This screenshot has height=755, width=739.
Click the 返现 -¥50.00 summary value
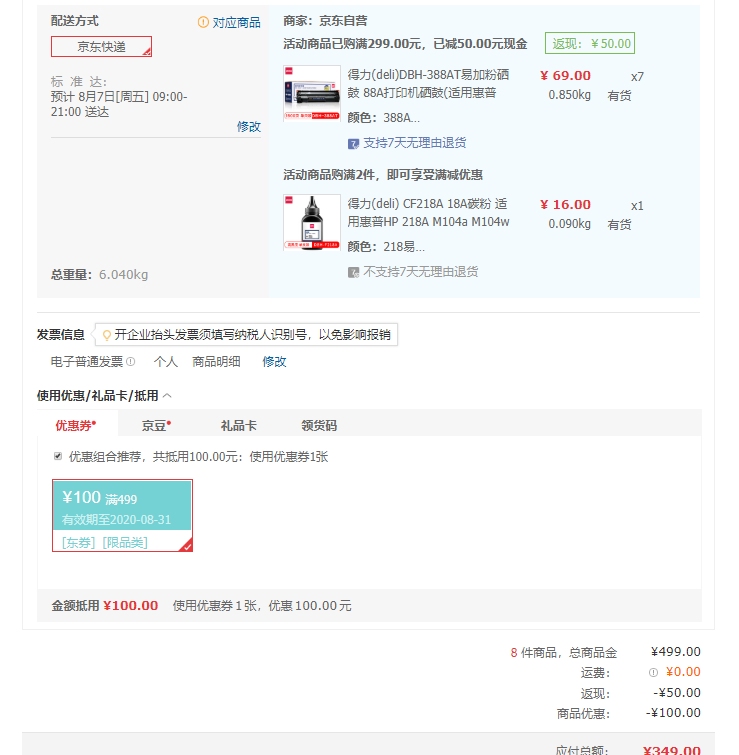tap(676, 692)
